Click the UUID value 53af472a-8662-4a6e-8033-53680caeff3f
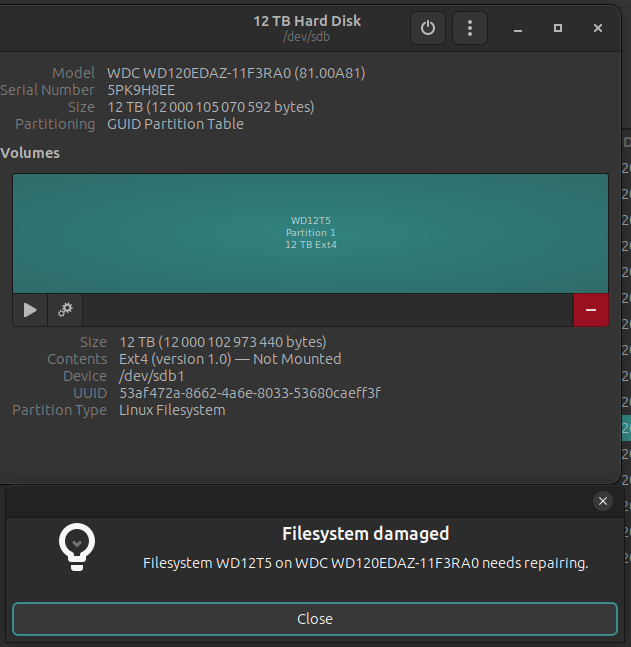This screenshot has height=647, width=631. [250, 393]
